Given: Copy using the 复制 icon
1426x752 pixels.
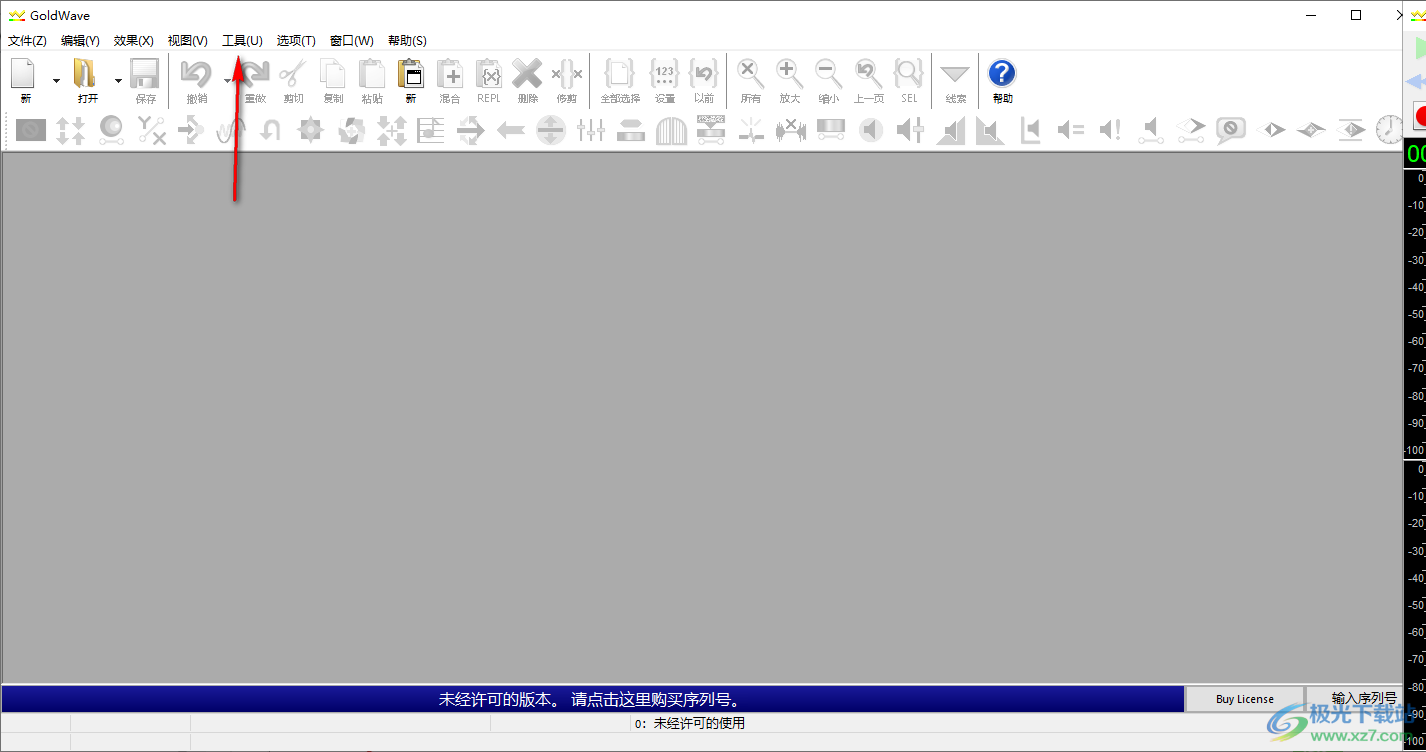Looking at the screenshot, I should 333,80.
